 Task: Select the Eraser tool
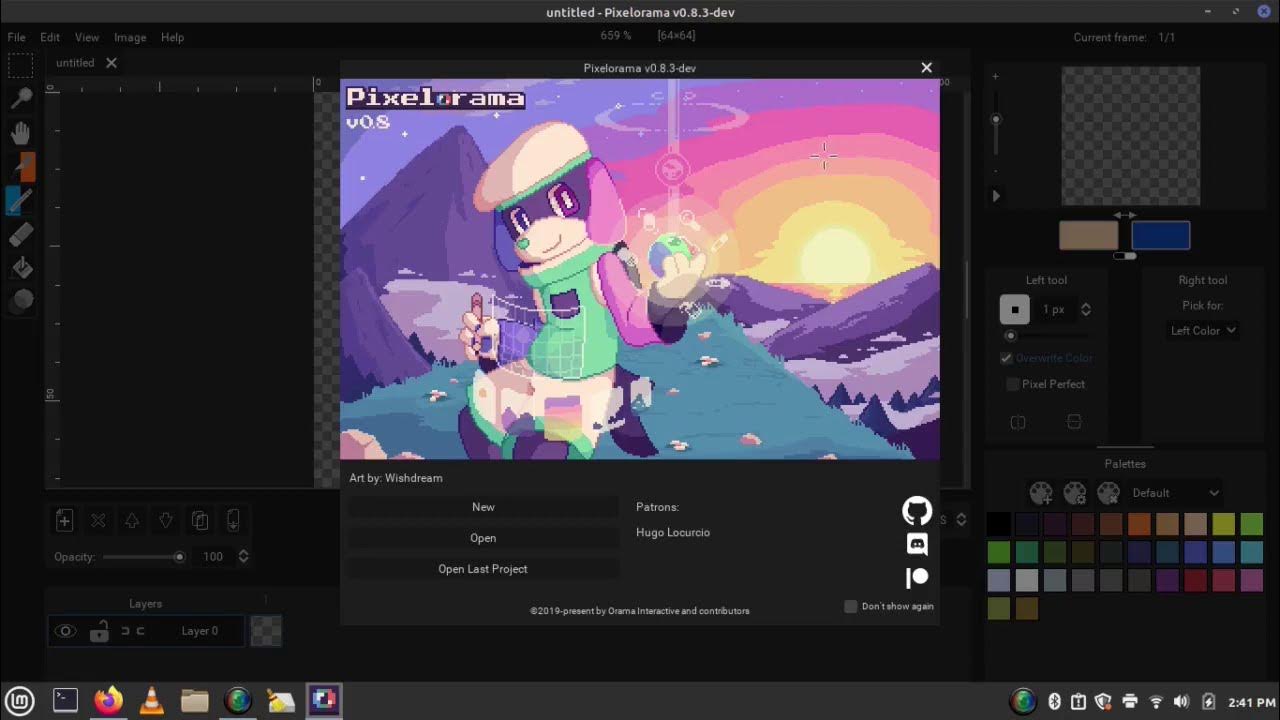point(21,234)
